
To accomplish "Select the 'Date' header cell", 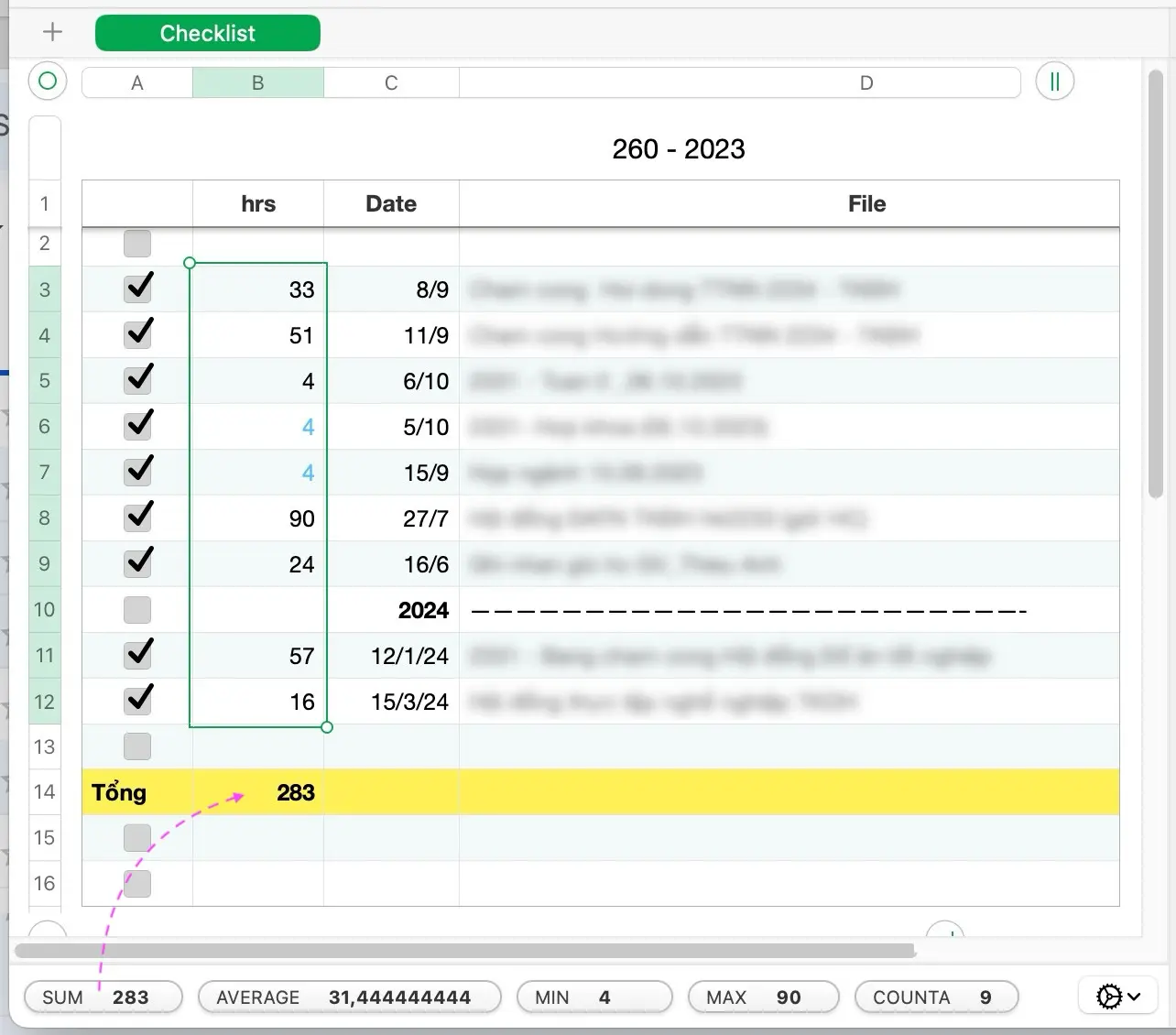I will point(391,203).
